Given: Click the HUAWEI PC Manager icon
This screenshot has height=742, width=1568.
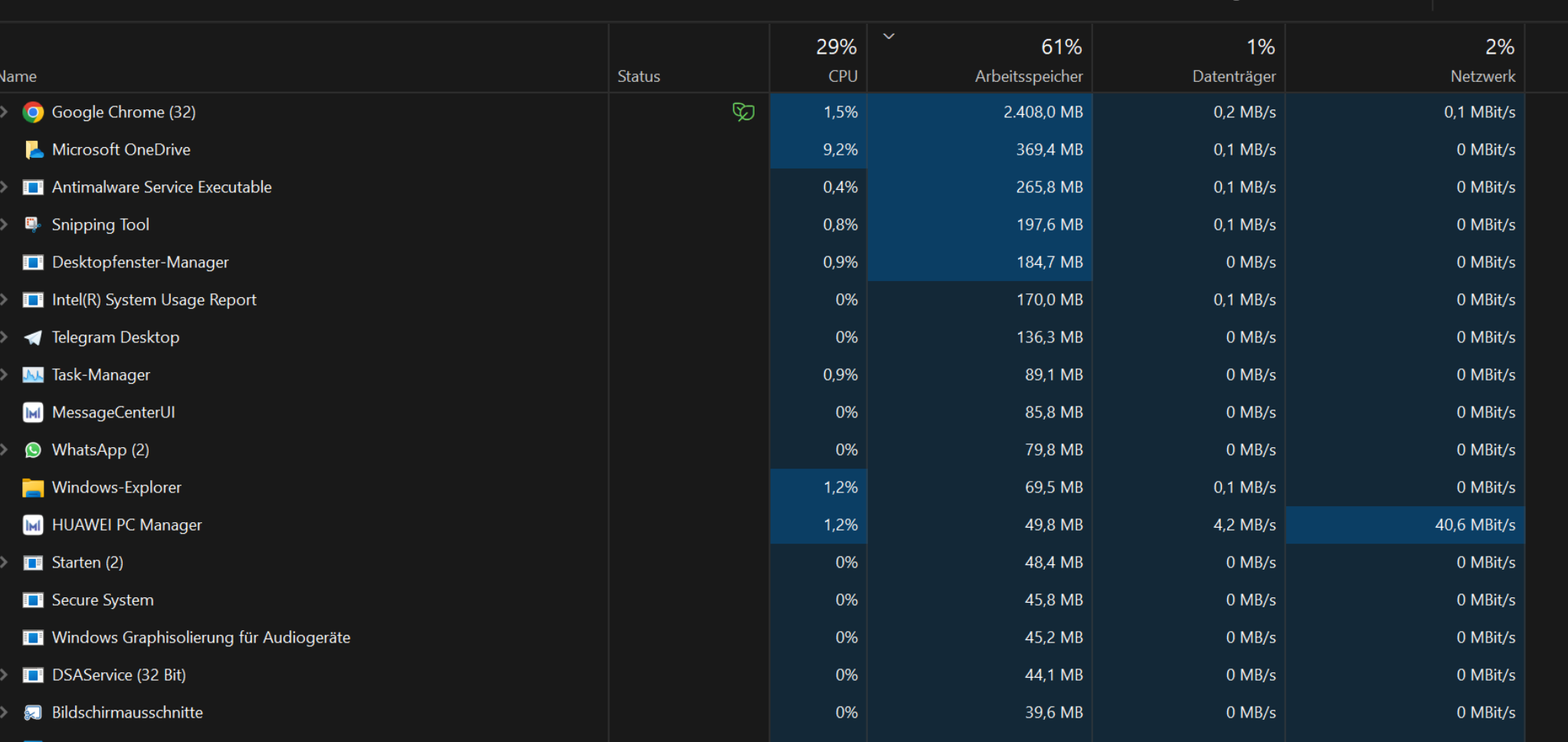Looking at the screenshot, I should pyautogui.click(x=33, y=525).
